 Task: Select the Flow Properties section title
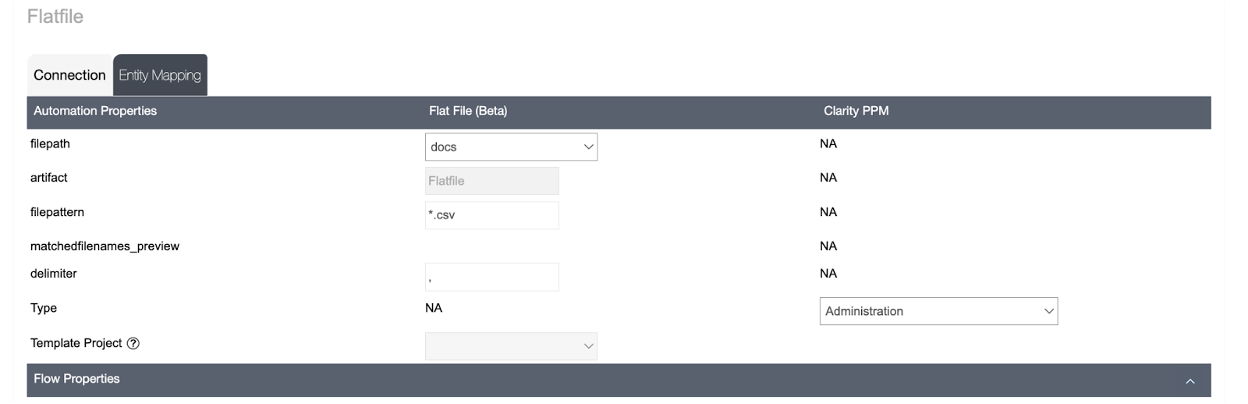[x=77, y=379]
